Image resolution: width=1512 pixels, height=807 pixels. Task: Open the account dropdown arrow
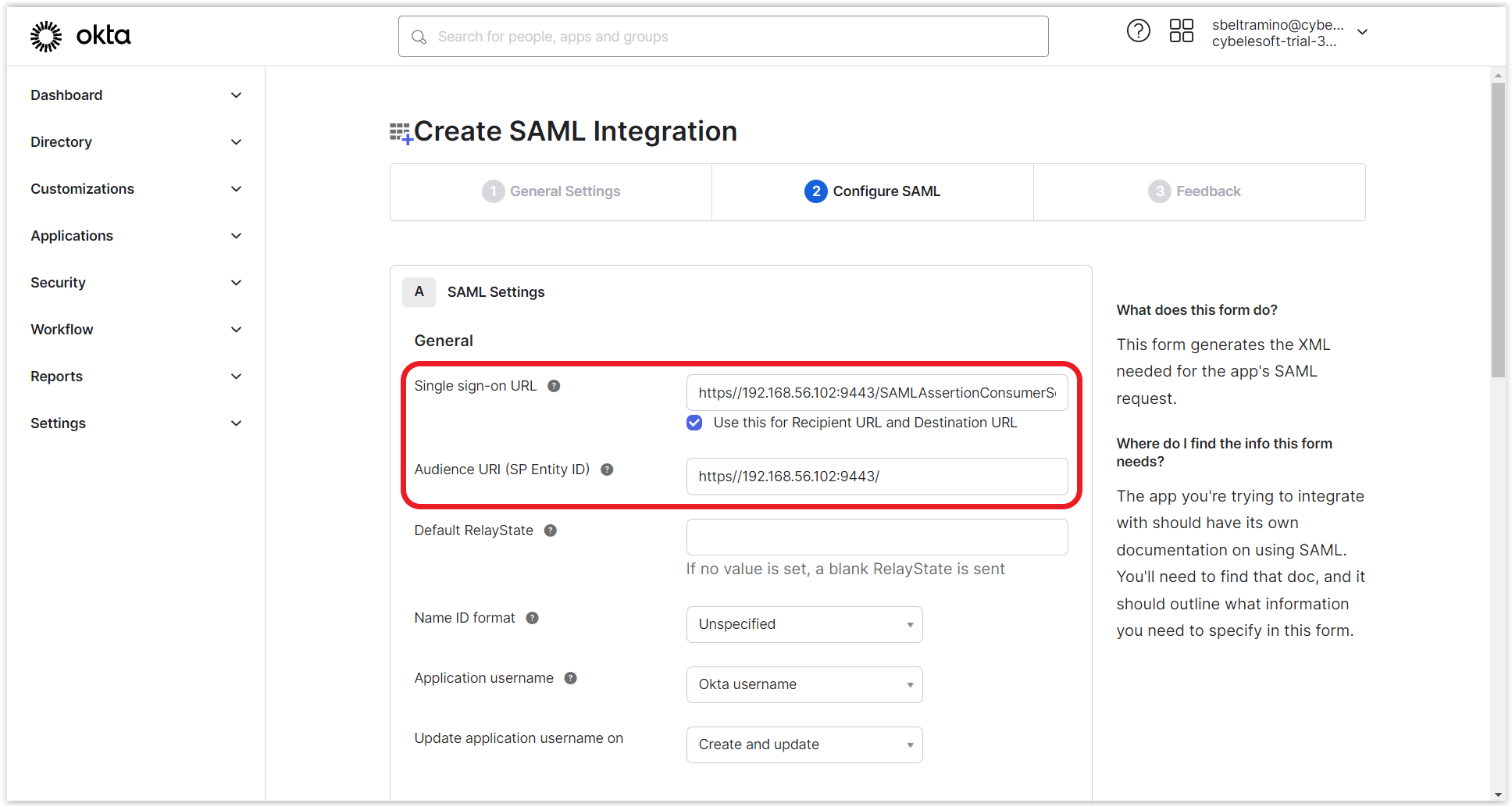tap(1362, 32)
